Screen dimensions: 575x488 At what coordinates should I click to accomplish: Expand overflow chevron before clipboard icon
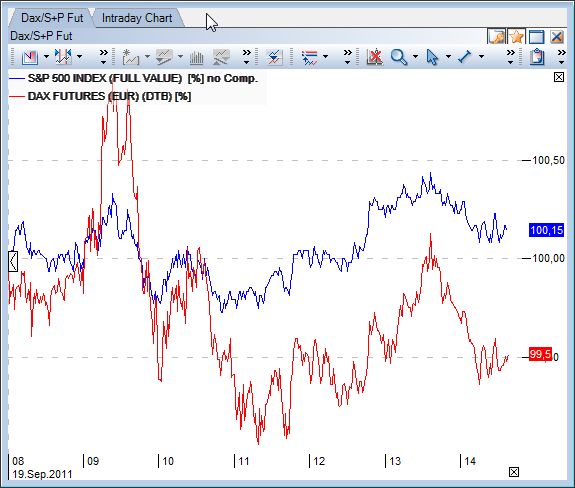tap(510, 57)
